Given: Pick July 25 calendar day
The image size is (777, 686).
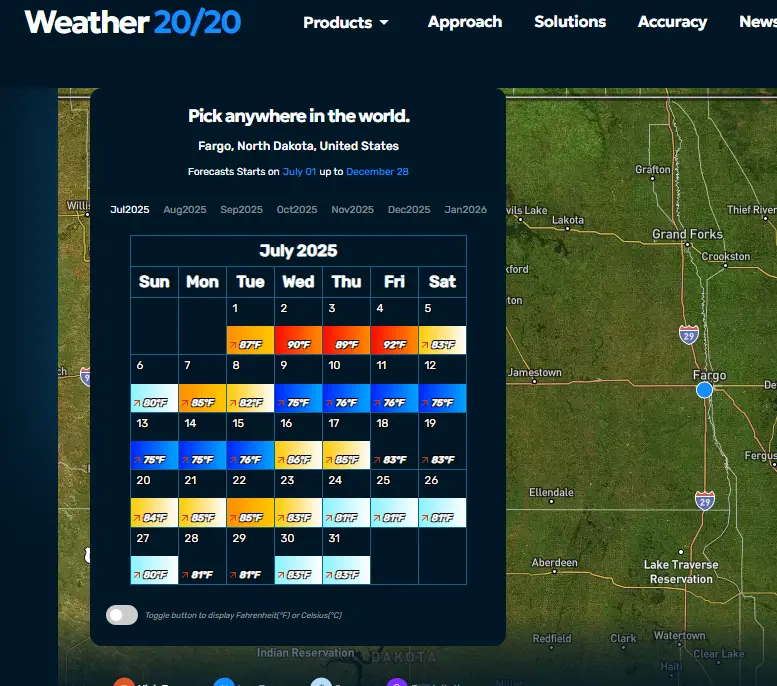Looking at the screenshot, I should (x=394, y=499).
